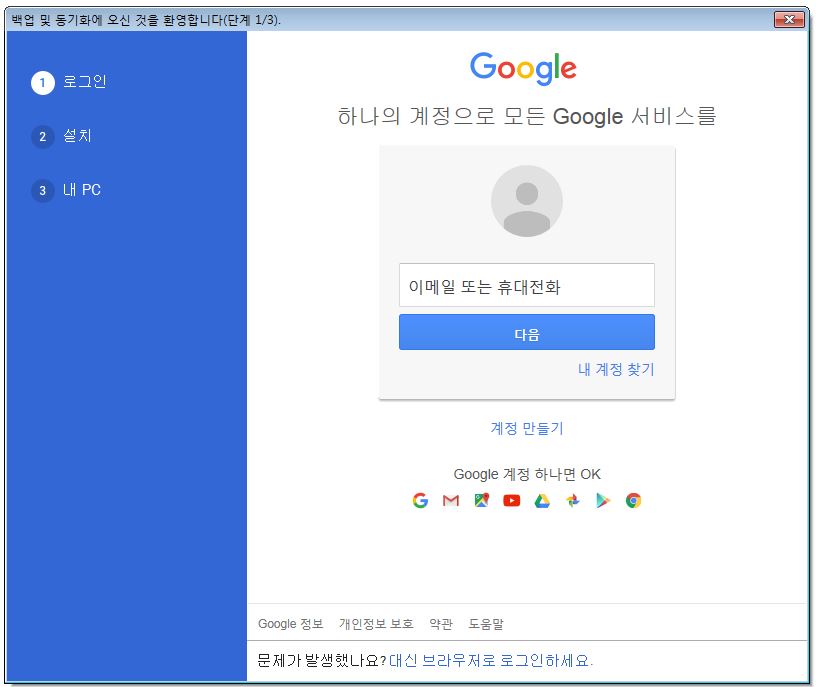The height and width of the screenshot is (687, 816).
Task: Click the 하나의 계정으로 모든 Google heading
Action: [527, 116]
